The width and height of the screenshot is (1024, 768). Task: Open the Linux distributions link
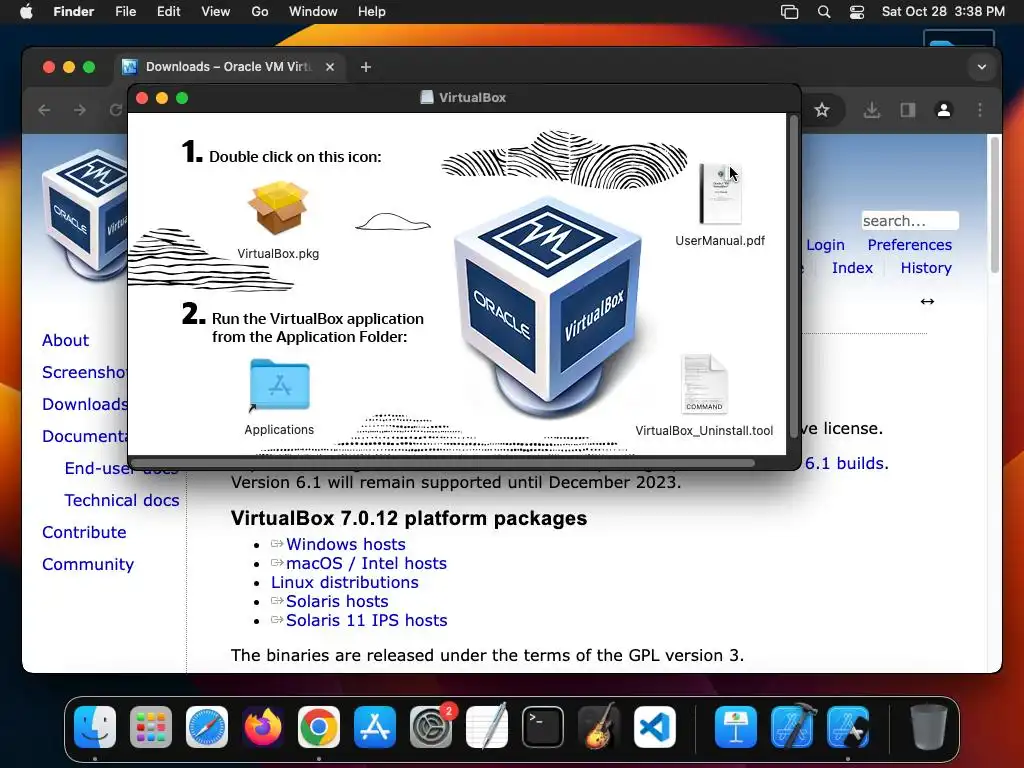coord(345,582)
